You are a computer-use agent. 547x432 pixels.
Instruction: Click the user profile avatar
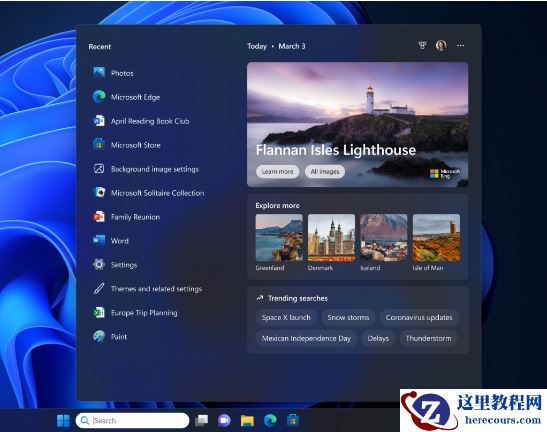click(x=441, y=45)
